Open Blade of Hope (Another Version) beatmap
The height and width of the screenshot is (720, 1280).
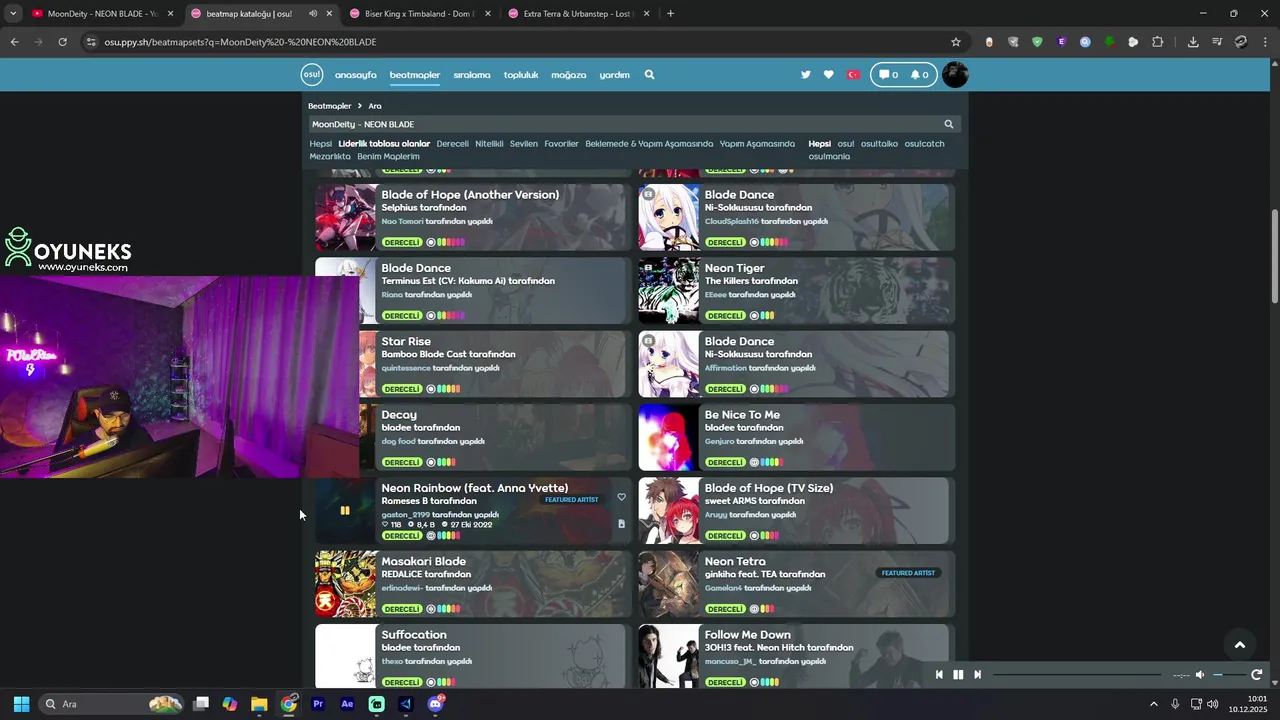click(470, 195)
